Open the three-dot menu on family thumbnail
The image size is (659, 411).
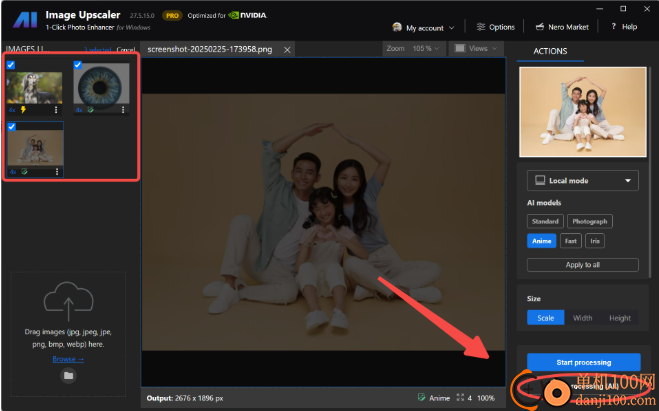pyautogui.click(x=57, y=172)
